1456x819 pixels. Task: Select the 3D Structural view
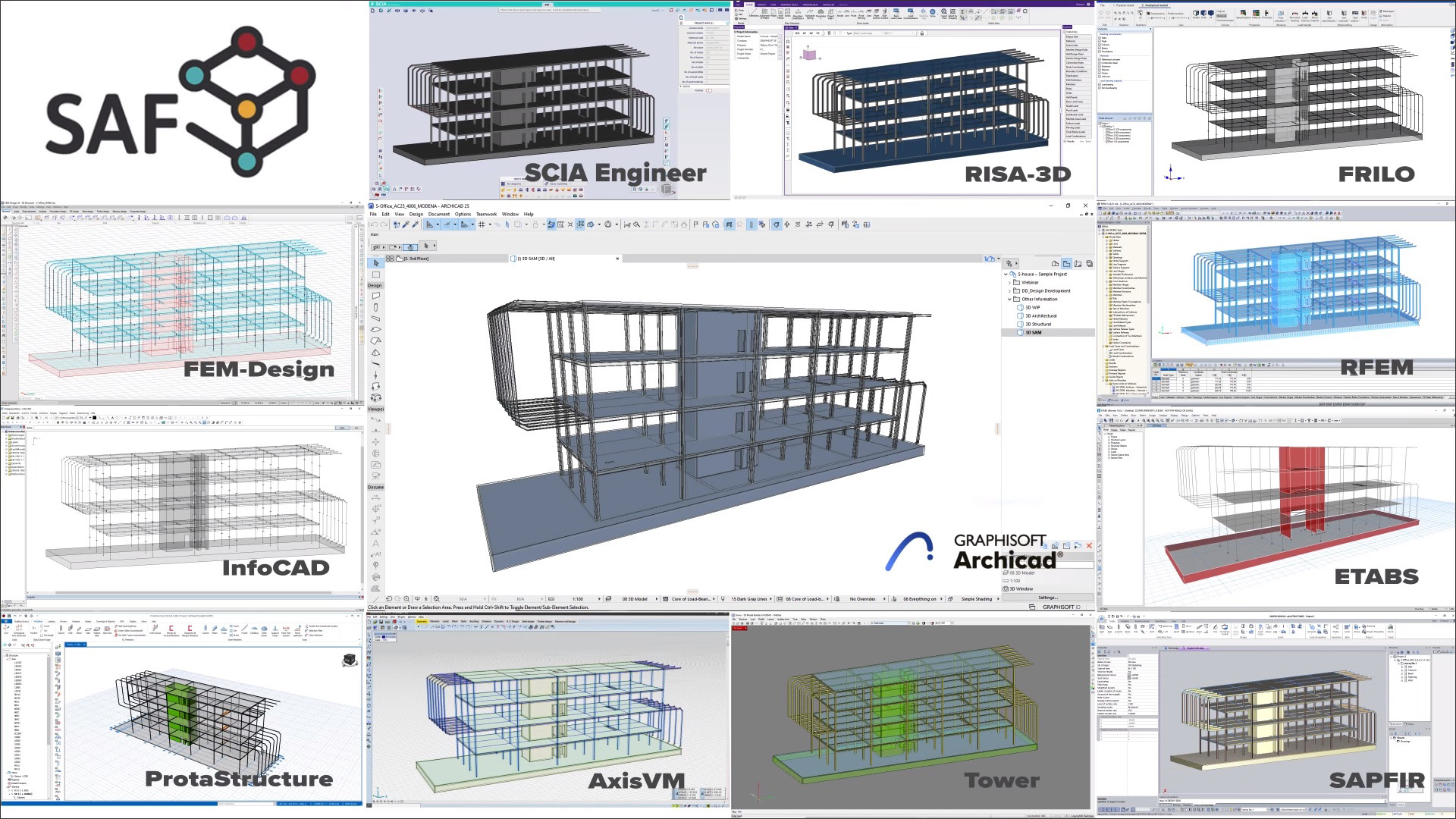click(1038, 324)
